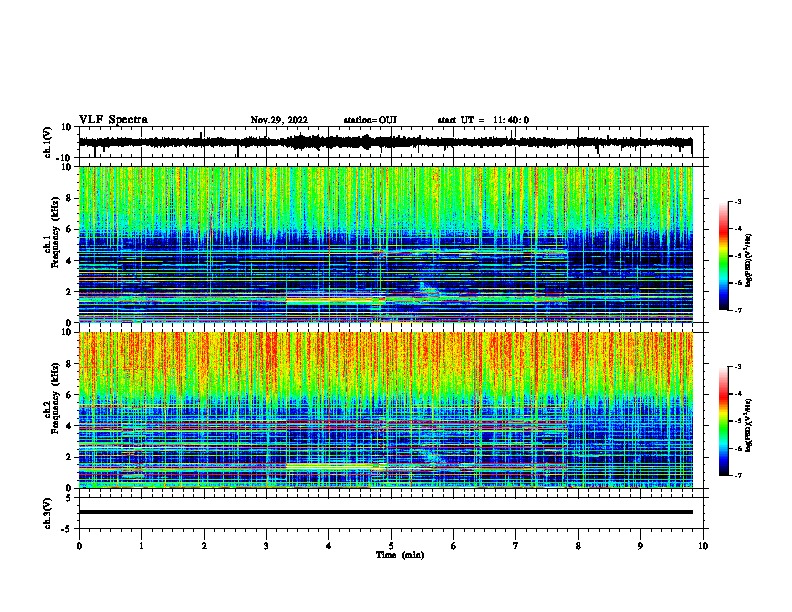The height and width of the screenshot is (612, 792).
Task: Click the flat black ch.3 signal line
Action: 385,512
